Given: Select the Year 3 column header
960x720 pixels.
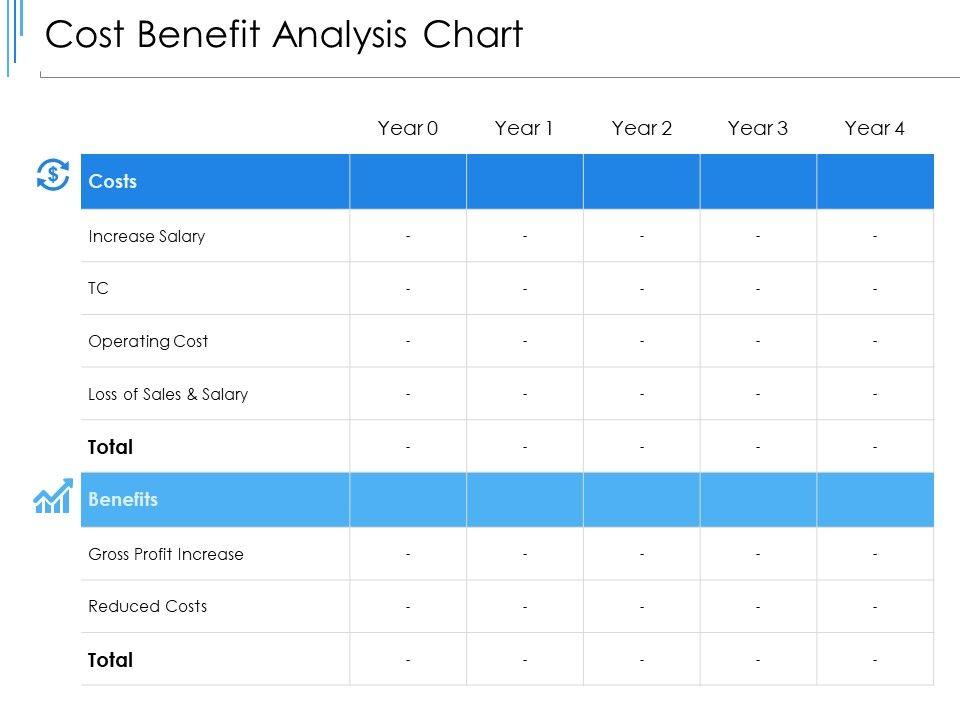Looking at the screenshot, I should tap(758, 128).
